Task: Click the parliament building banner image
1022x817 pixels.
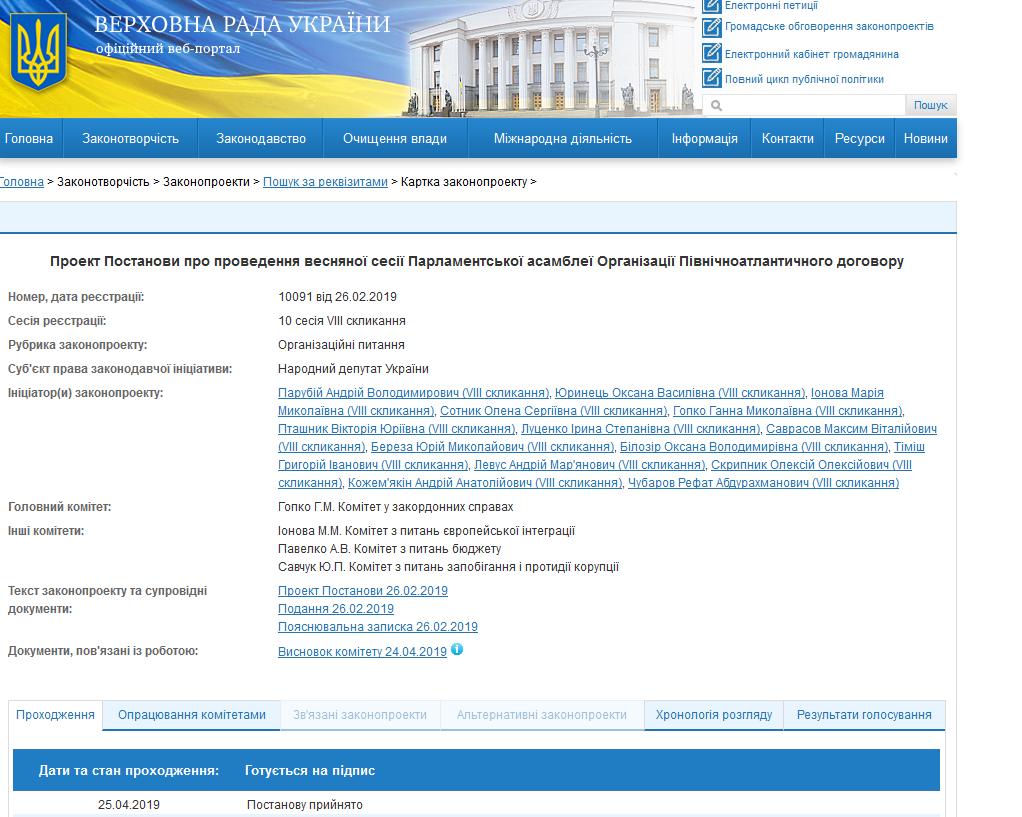Action: (x=551, y=59)
